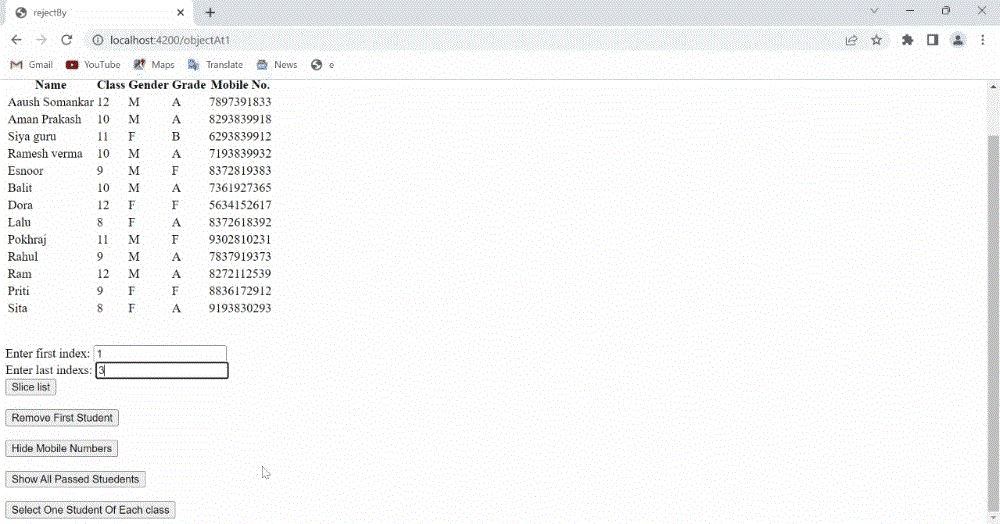This screenshot has height=524, width=1000.
Task: Click Remove First Student button
Action: 62,418
